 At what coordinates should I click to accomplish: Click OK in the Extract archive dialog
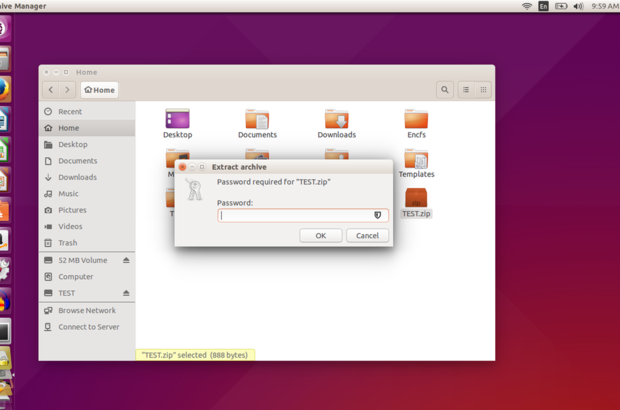tap(320, 235)
